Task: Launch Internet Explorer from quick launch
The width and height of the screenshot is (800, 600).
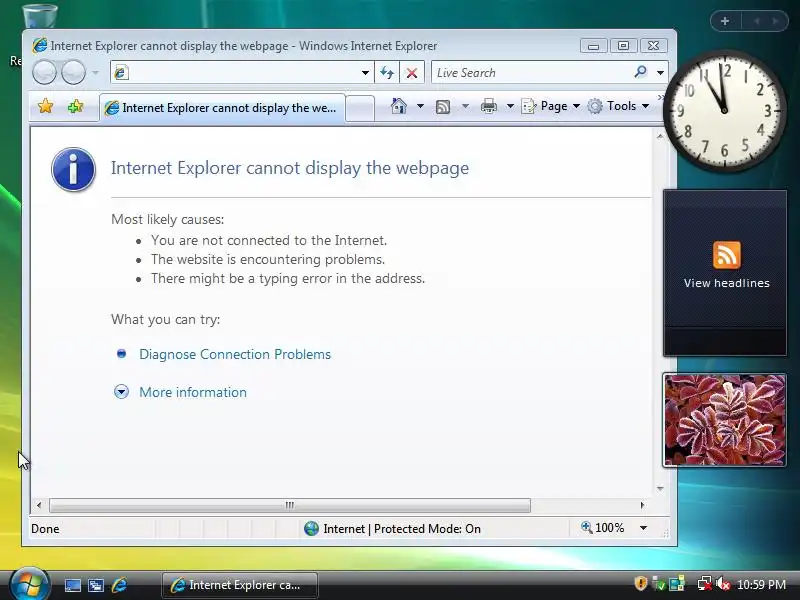Action: (119, 585)
